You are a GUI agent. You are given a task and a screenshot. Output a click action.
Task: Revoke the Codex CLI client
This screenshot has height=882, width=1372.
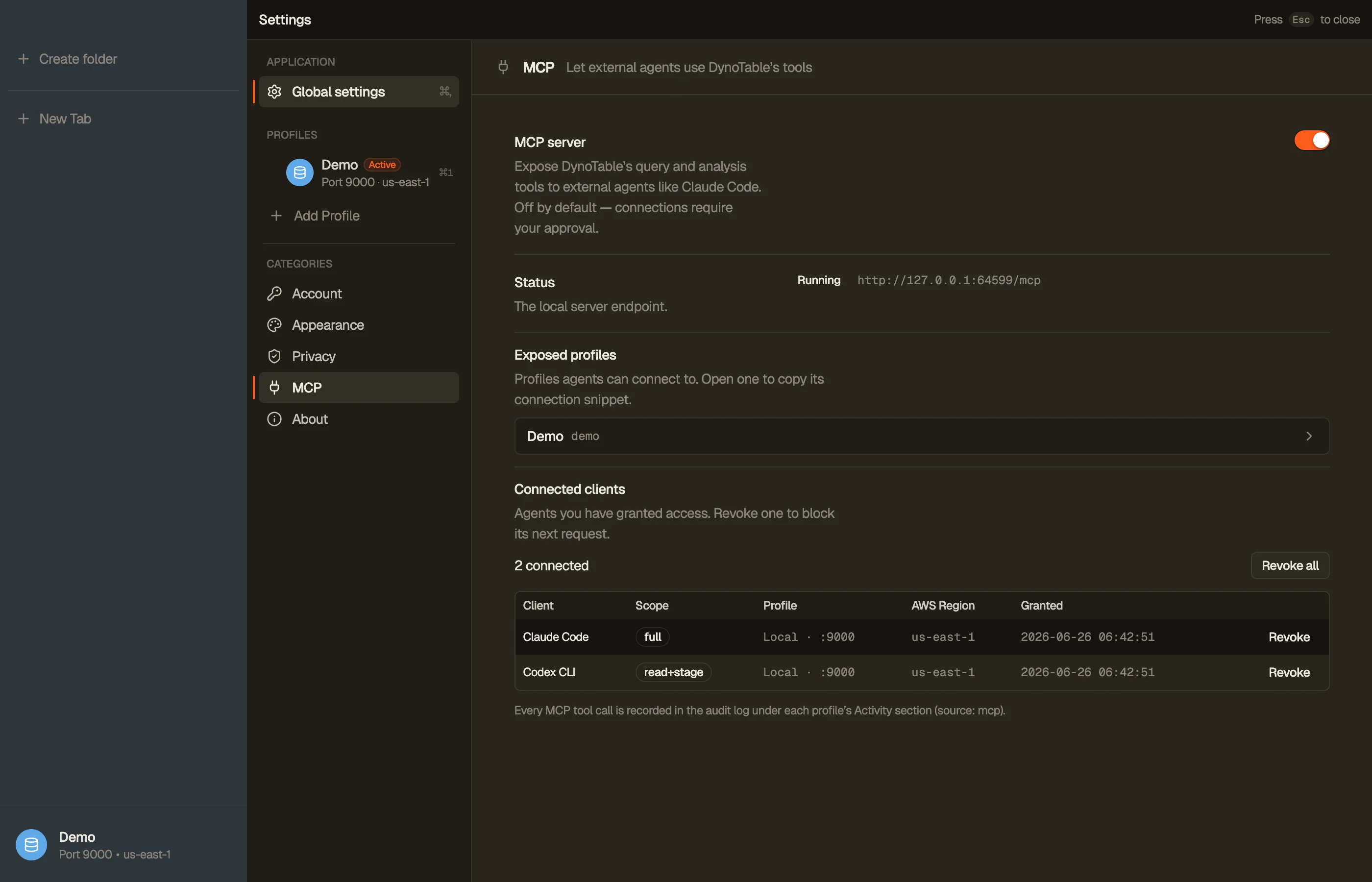(1289, 672)
